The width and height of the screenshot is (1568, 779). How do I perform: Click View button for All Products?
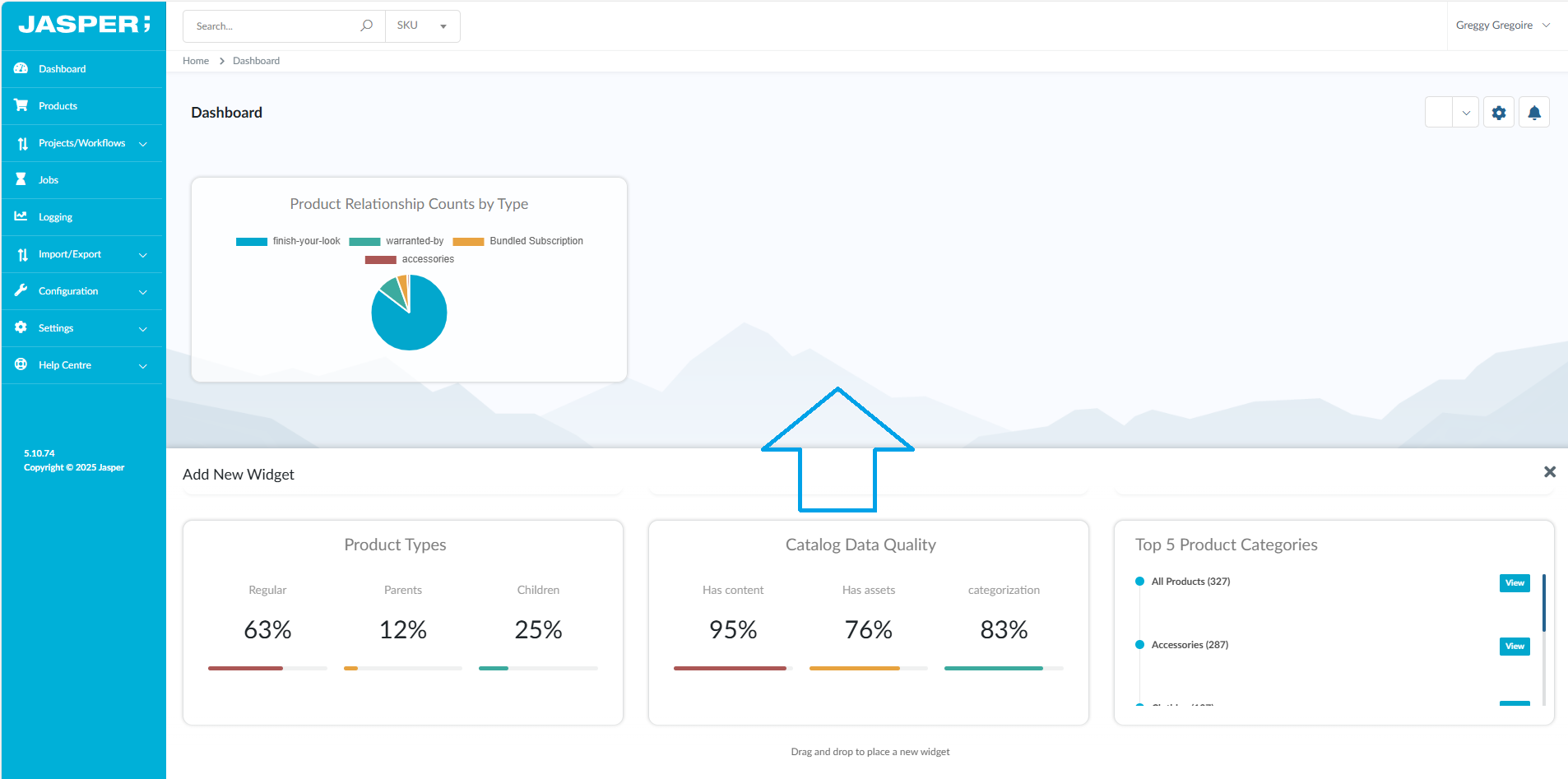click(x=1515, y=582)
